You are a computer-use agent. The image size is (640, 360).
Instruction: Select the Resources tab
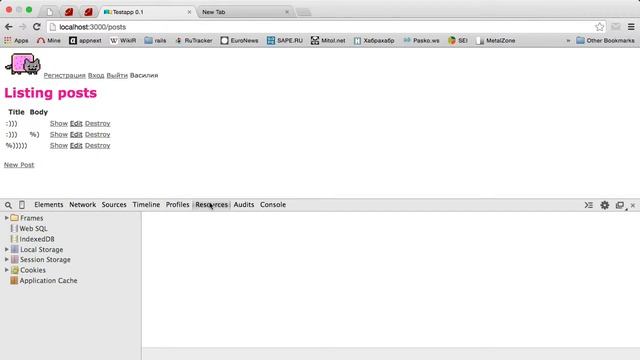(211, 204)
